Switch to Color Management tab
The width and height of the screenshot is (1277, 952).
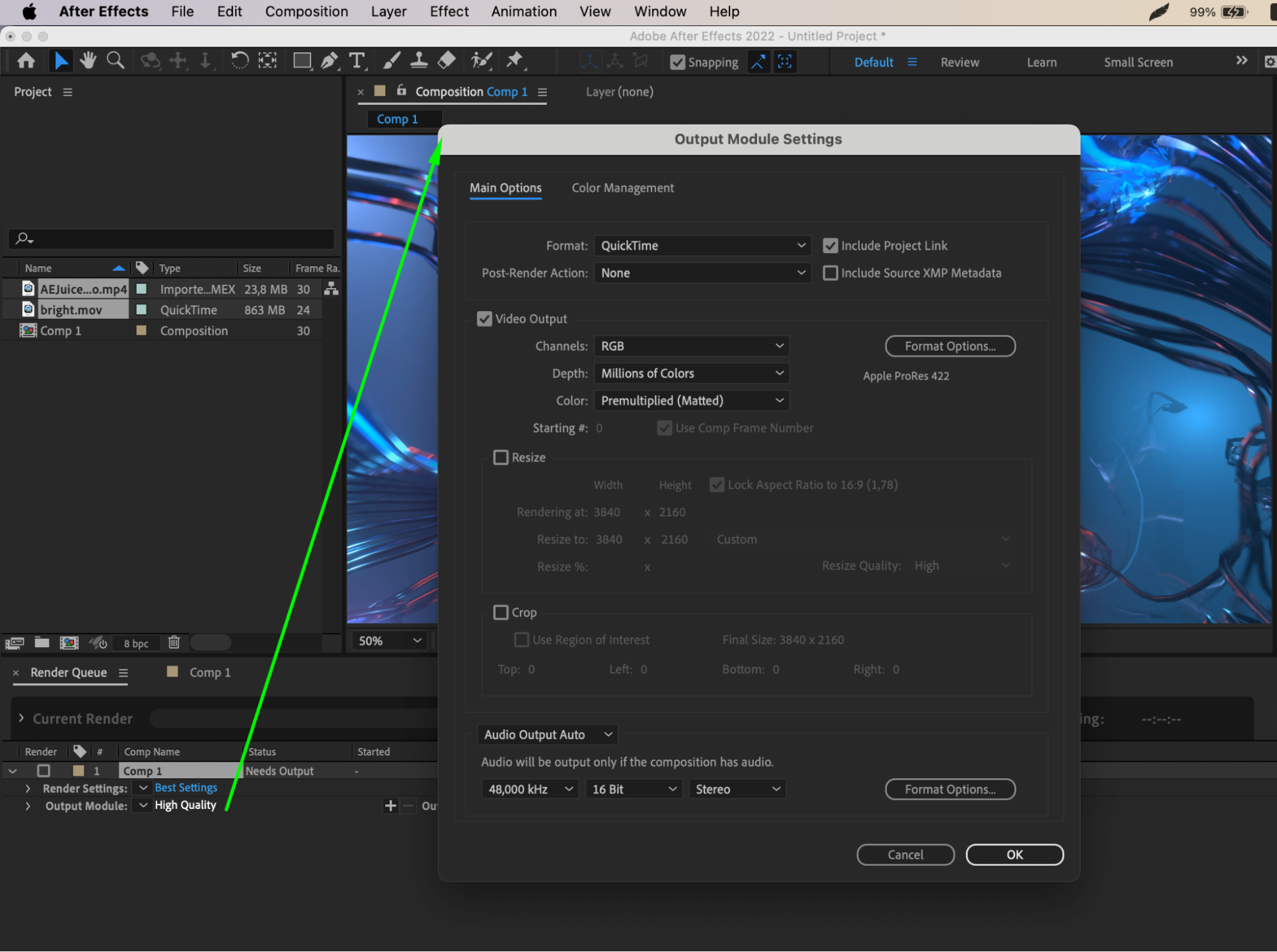(622, 188)
